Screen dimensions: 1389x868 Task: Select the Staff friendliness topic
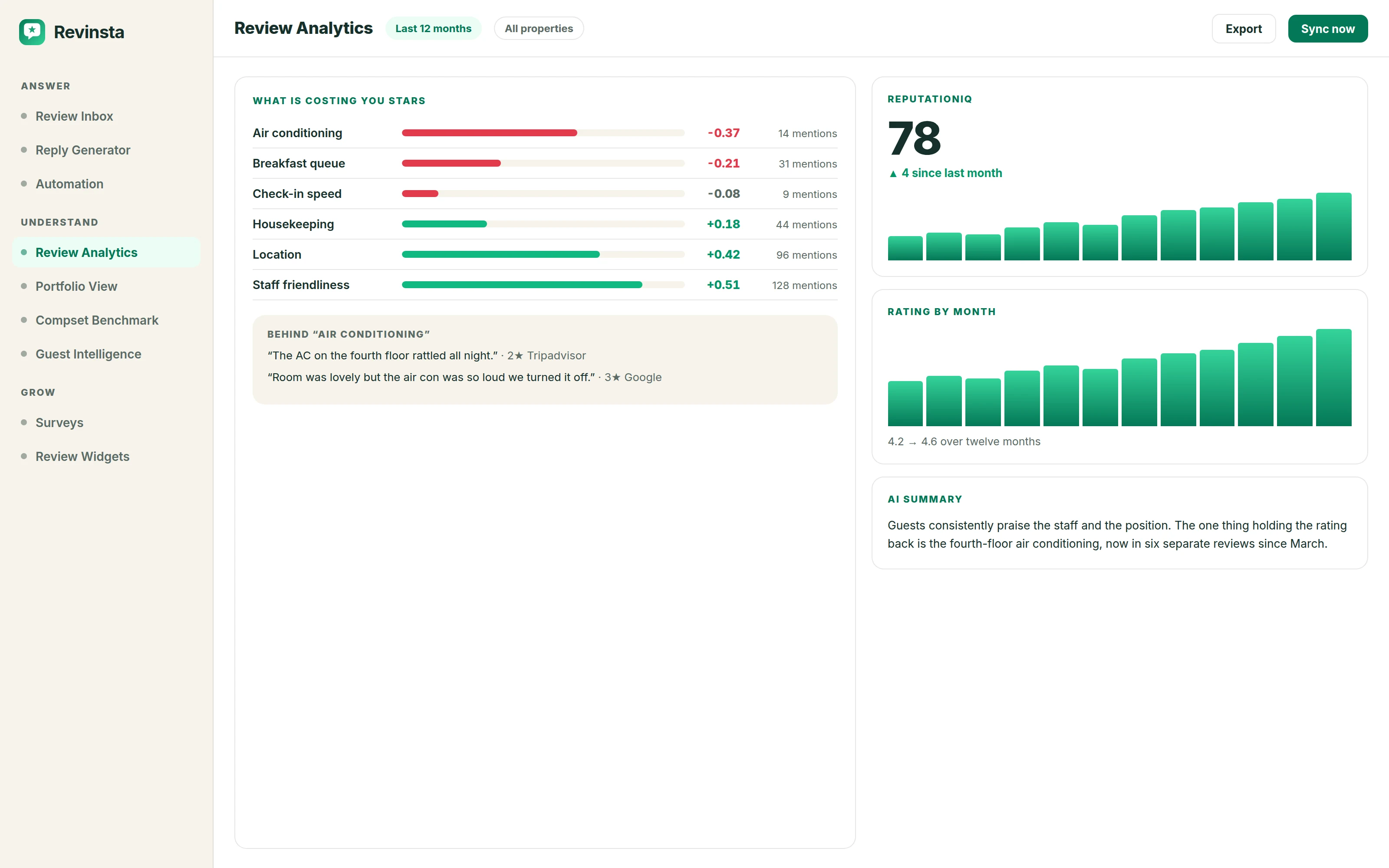click(x=545, y=285)
